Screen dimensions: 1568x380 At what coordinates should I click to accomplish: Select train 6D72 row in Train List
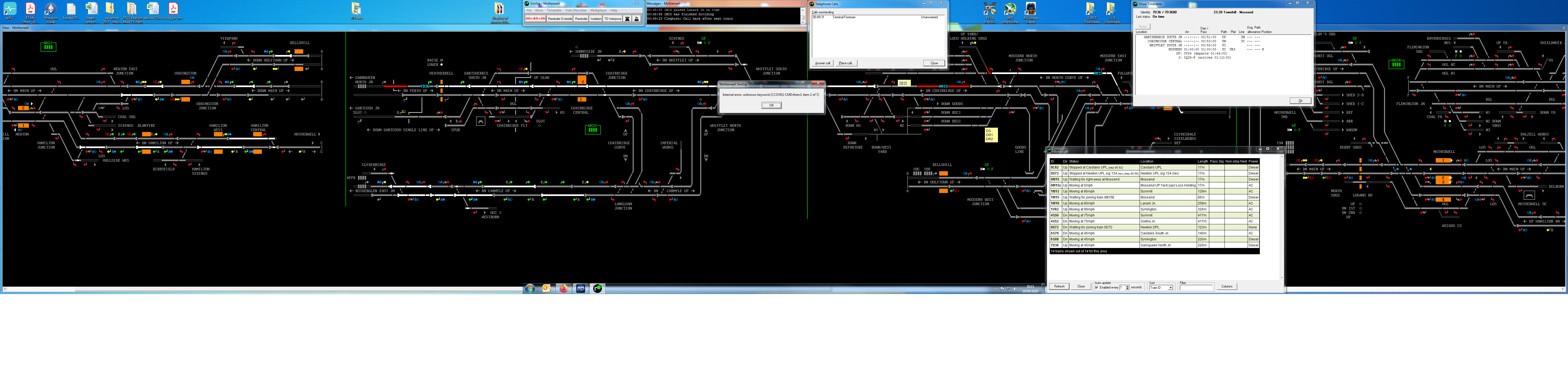coord(1154,227)
